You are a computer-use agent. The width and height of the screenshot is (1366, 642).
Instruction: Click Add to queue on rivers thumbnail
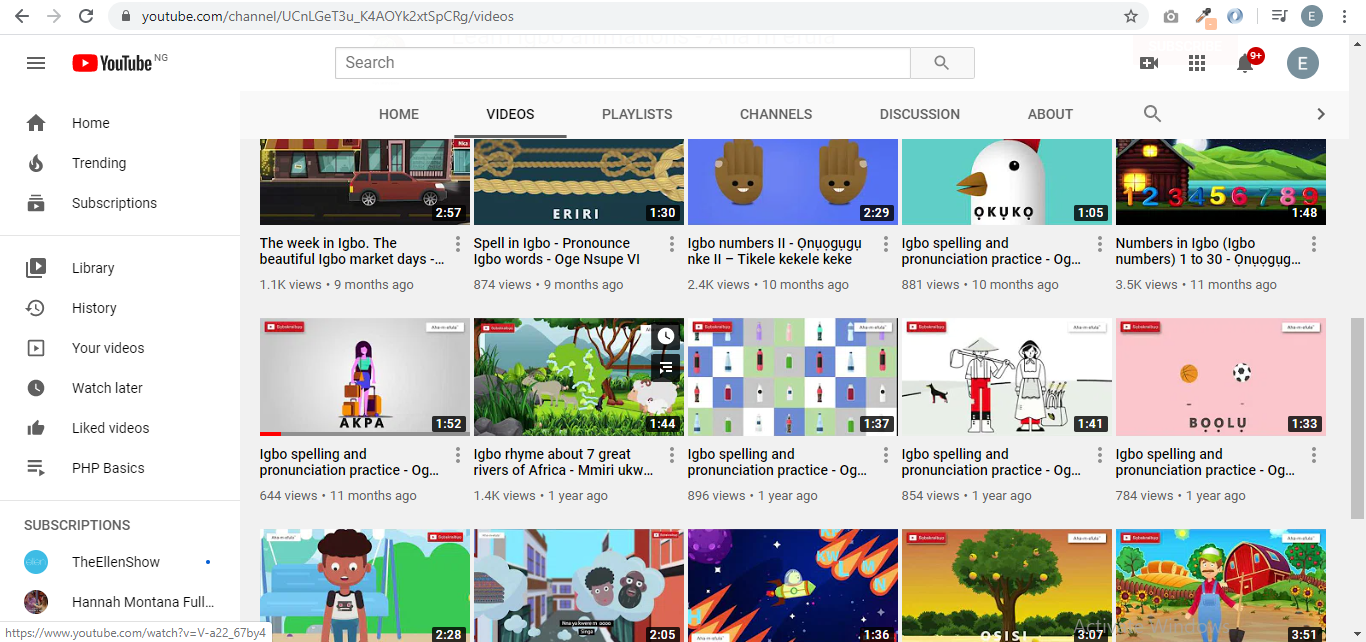(x=665, y=367)
